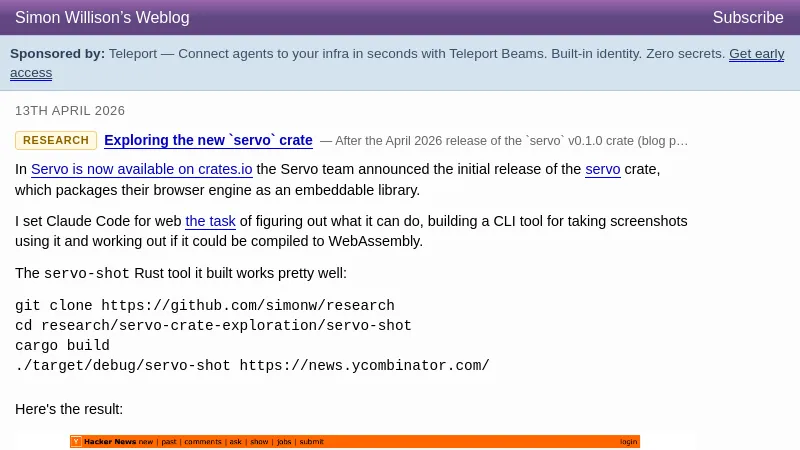This screenshot has width=800, height=450.
Task: Click the git clone command line
Action: pos(204,306)
